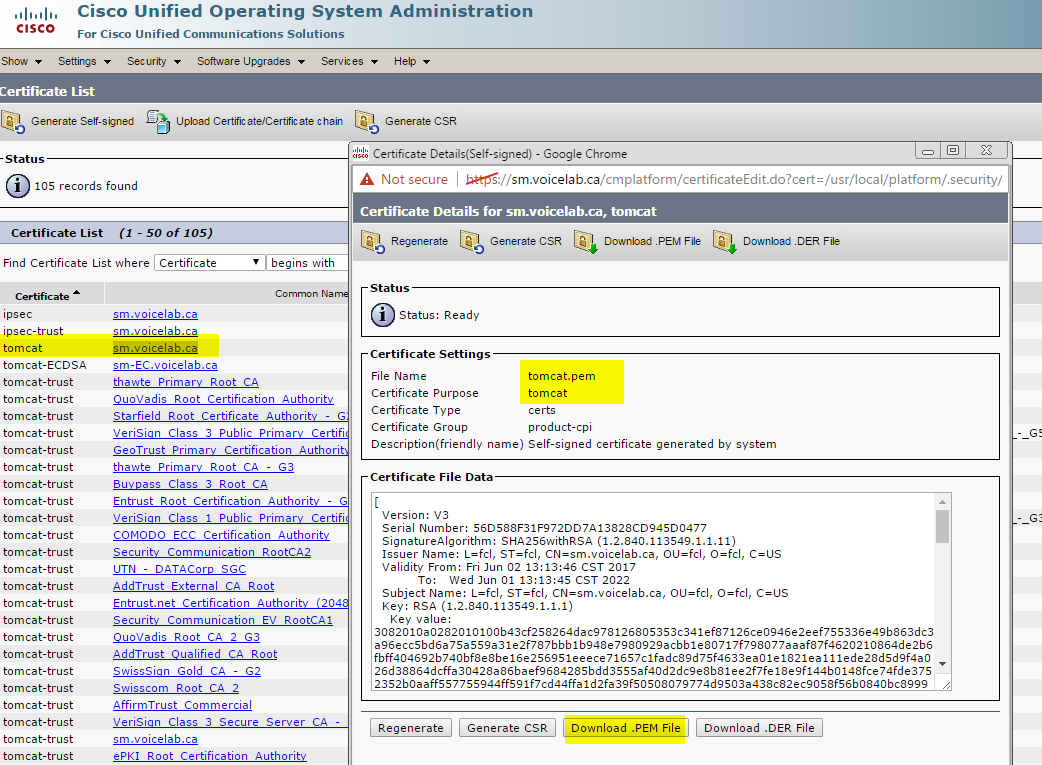Click the bottom Download .DER File button
This screenshot has height=765, width=1042.
click(759, 728)
